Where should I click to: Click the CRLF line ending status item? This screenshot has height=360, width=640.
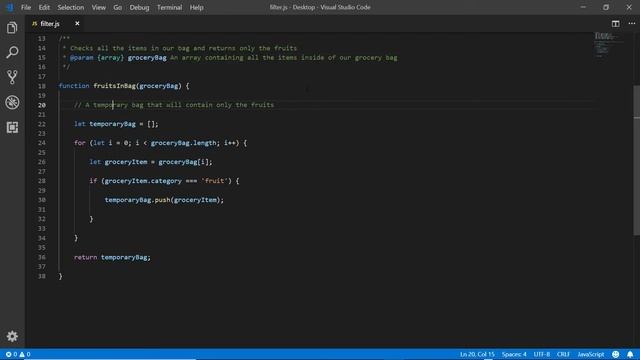coord(563,354)
